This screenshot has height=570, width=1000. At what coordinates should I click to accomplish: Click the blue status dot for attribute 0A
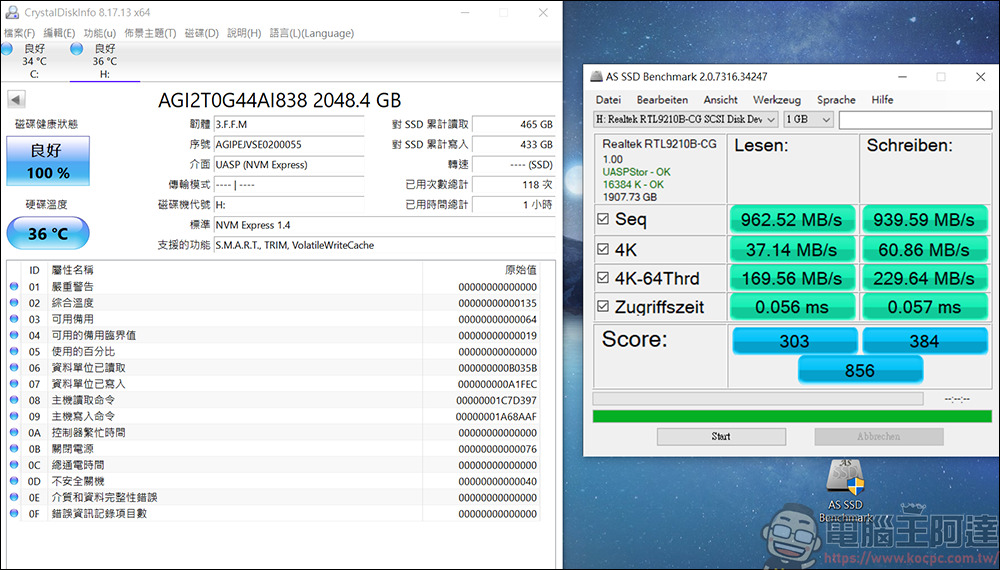pyautogui.click(x=14, y=432)
